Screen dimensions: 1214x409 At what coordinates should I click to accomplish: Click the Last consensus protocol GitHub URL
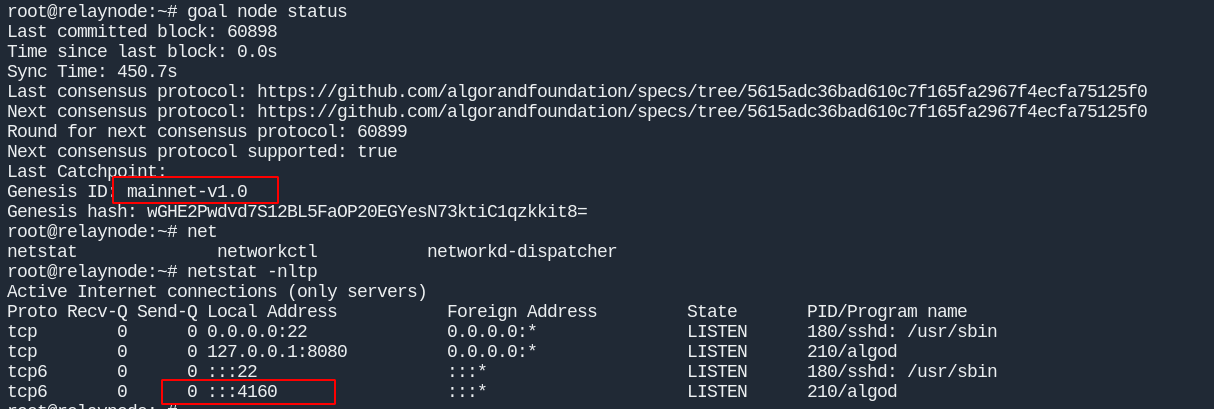pyautogui.click(x=701, y=92)
